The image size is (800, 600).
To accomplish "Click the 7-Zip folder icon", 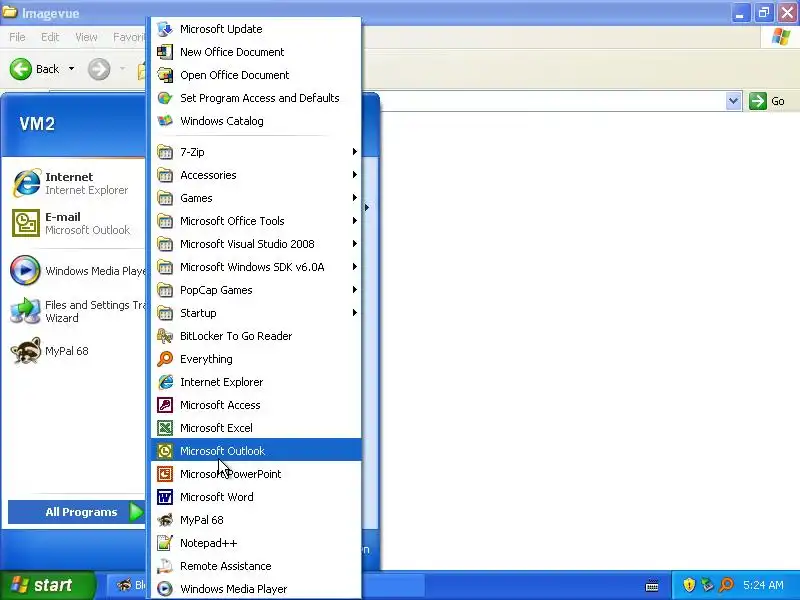I will coord(164,152).
